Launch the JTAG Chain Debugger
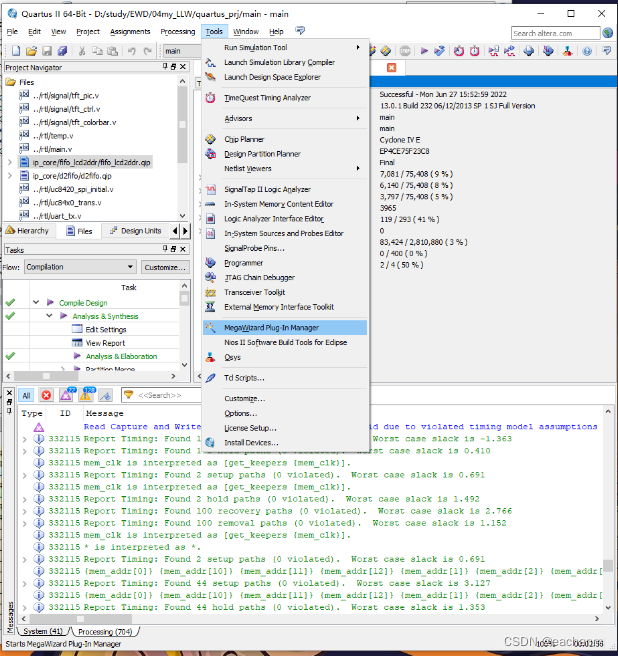 [x=258, y=277]
